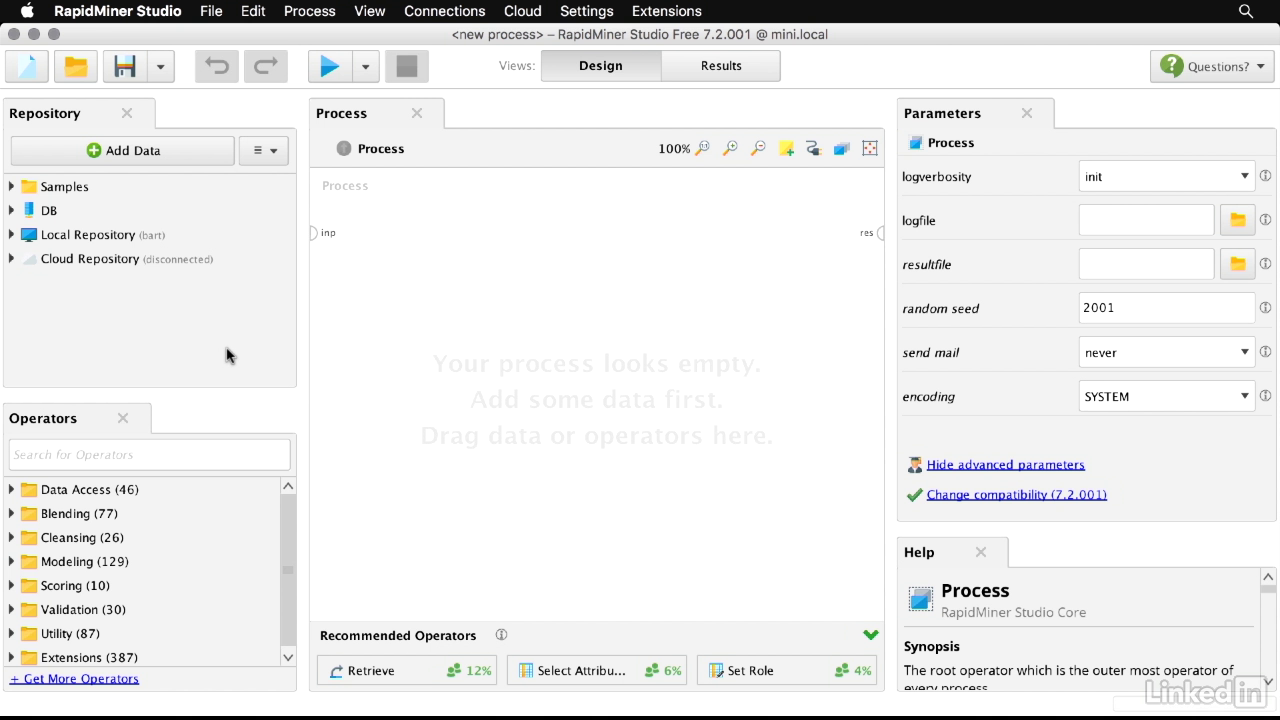Click the Undo arrow in the toolbar
The height and width of the screenshot is (720, 1280).
[x=217, y=67]
